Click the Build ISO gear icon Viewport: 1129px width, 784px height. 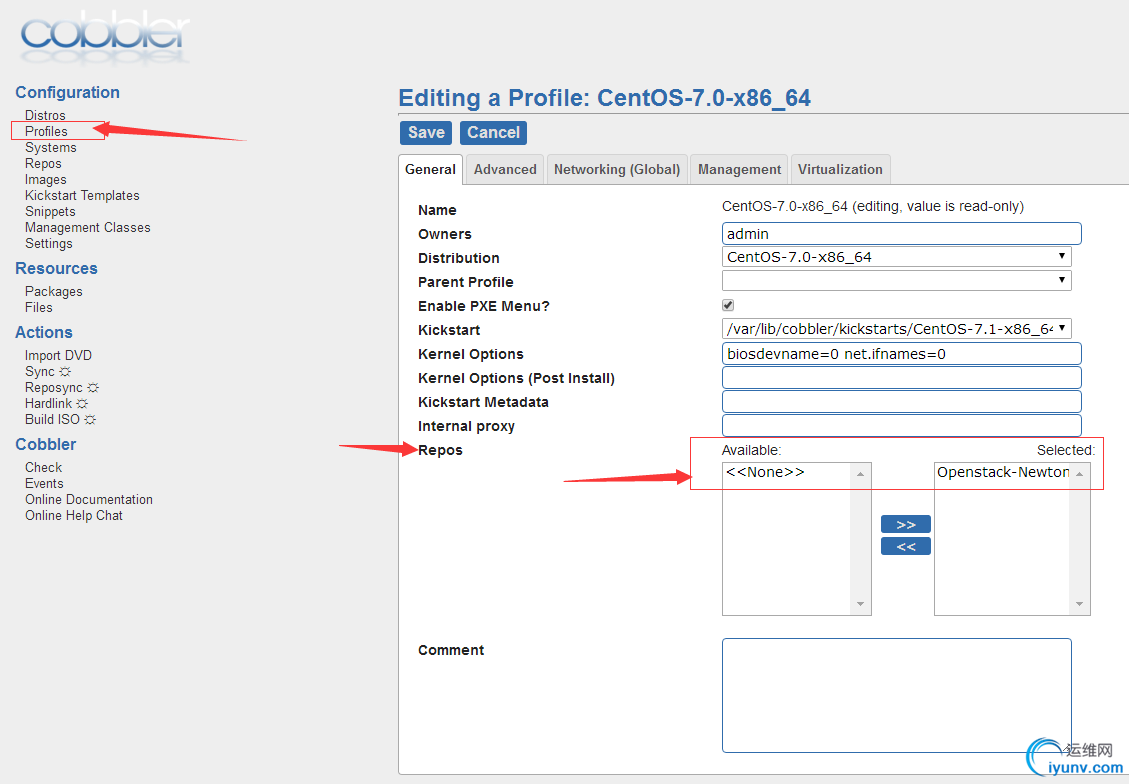pos(90,420)
